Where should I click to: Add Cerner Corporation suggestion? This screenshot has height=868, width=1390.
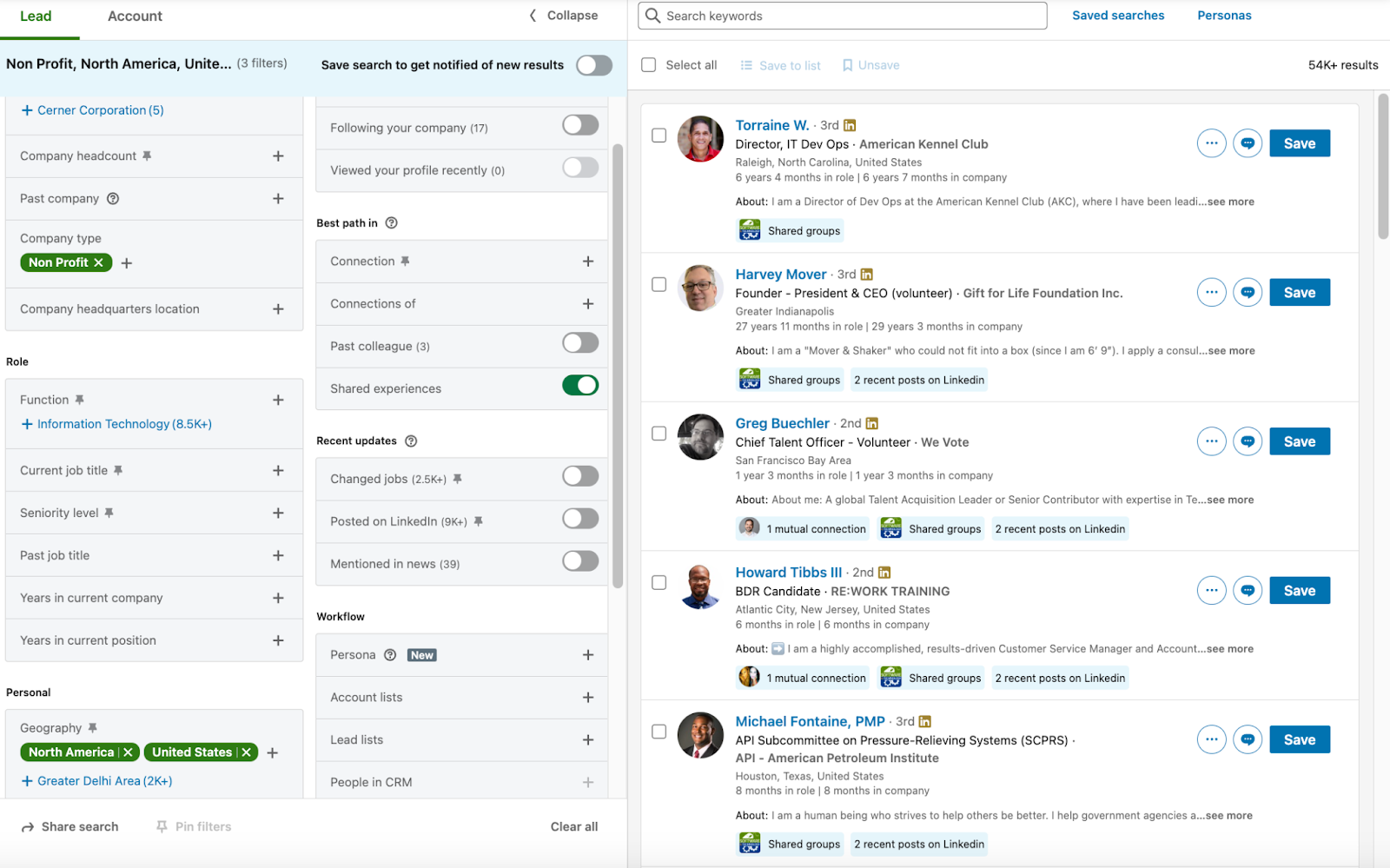point(92,110)
